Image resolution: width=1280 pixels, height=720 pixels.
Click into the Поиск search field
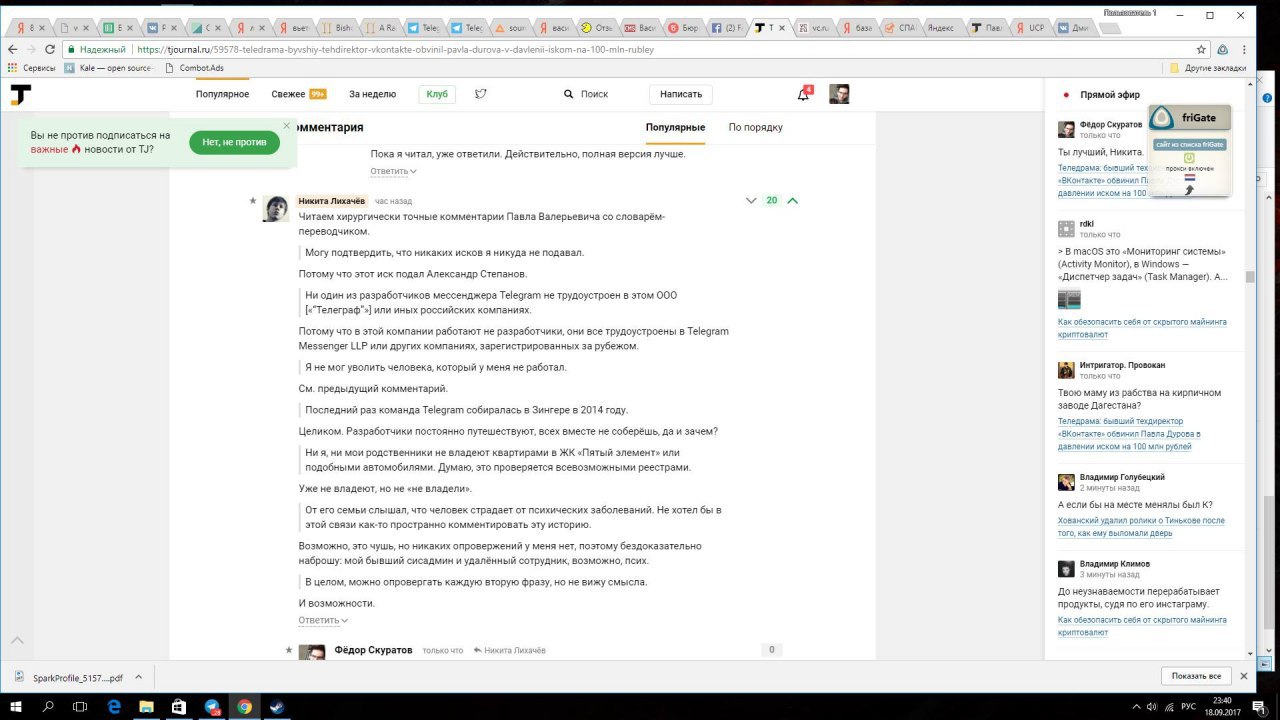coord(594,94)
